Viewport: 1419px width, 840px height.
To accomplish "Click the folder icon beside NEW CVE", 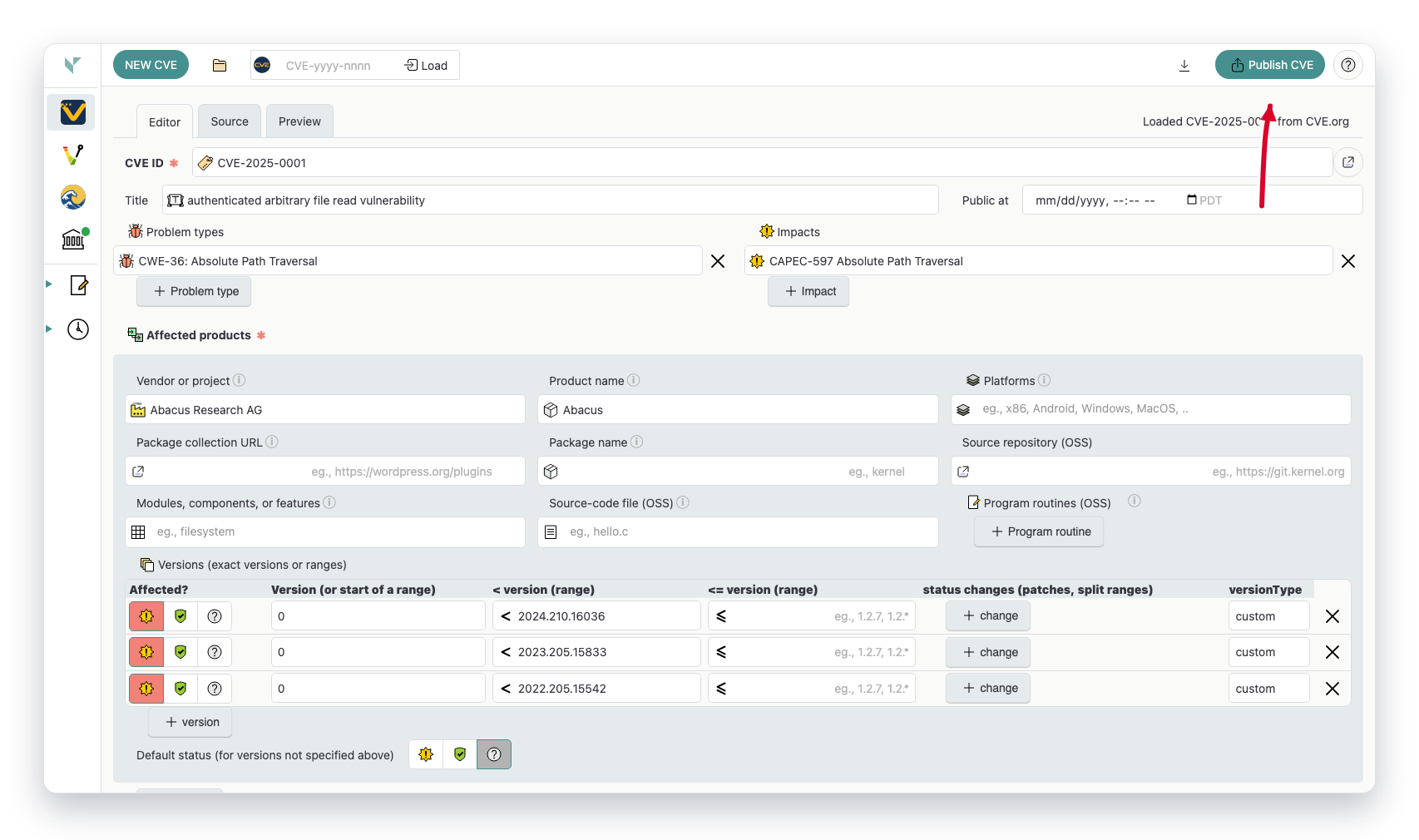I will coord(219,65).
